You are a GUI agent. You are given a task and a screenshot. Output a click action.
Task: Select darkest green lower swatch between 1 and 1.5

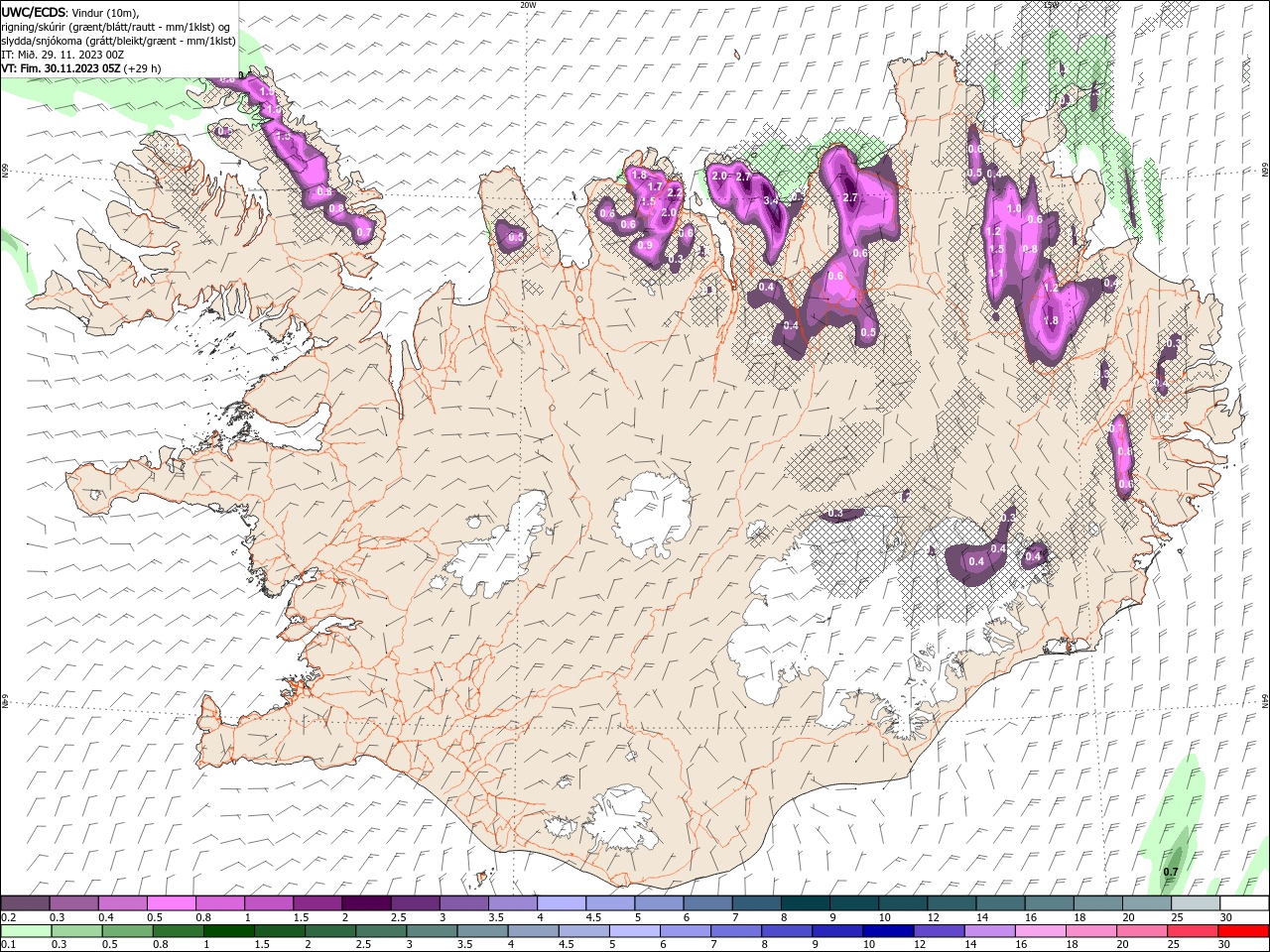(228, 931)
